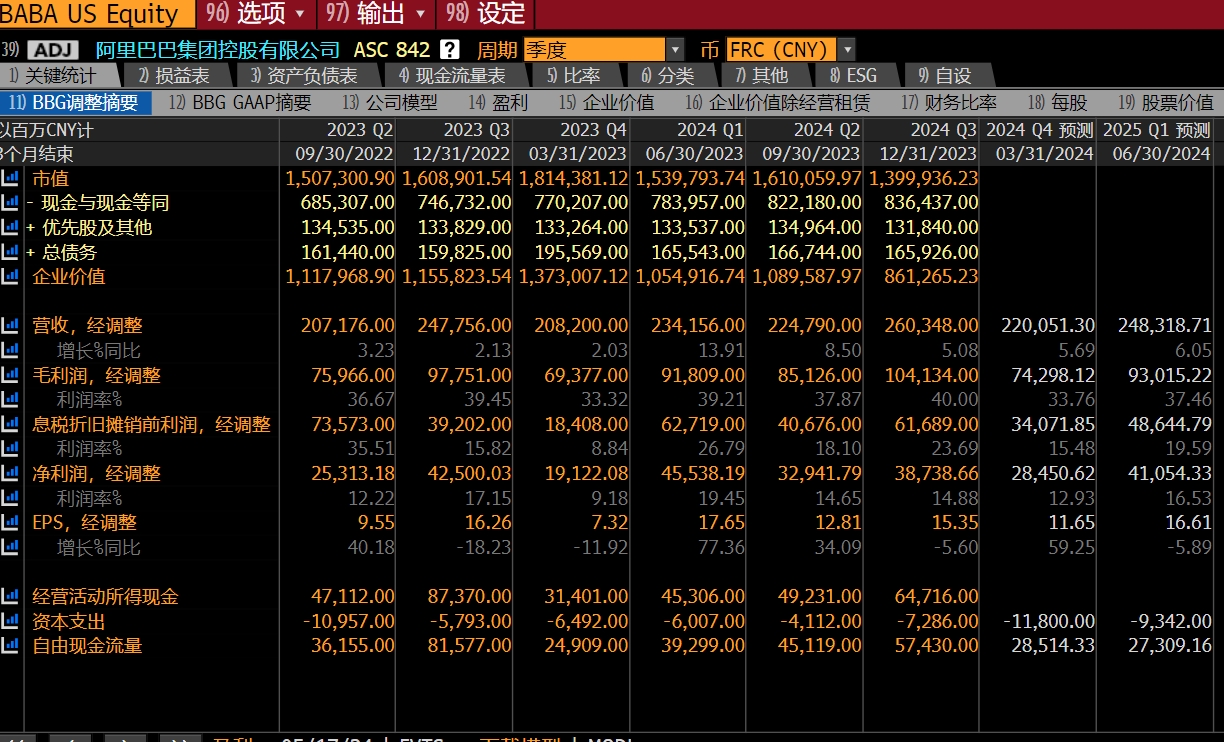1224x742 pixels.
Task: Open the chart icon beside 经营活动所得现金
Action: [x=11, y=596]
